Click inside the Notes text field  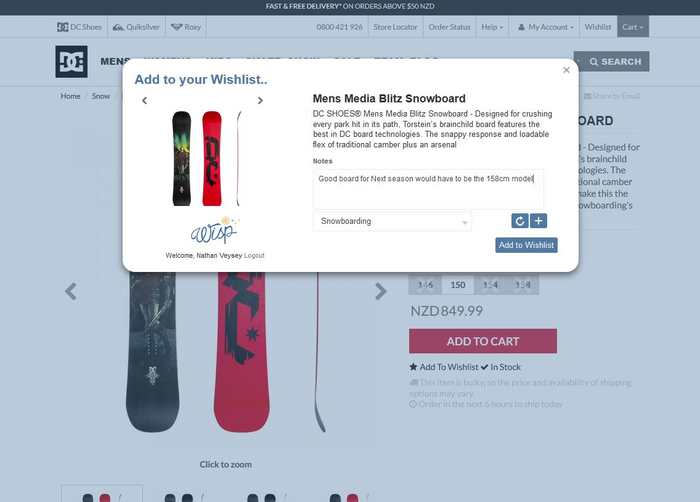(428, 189)
